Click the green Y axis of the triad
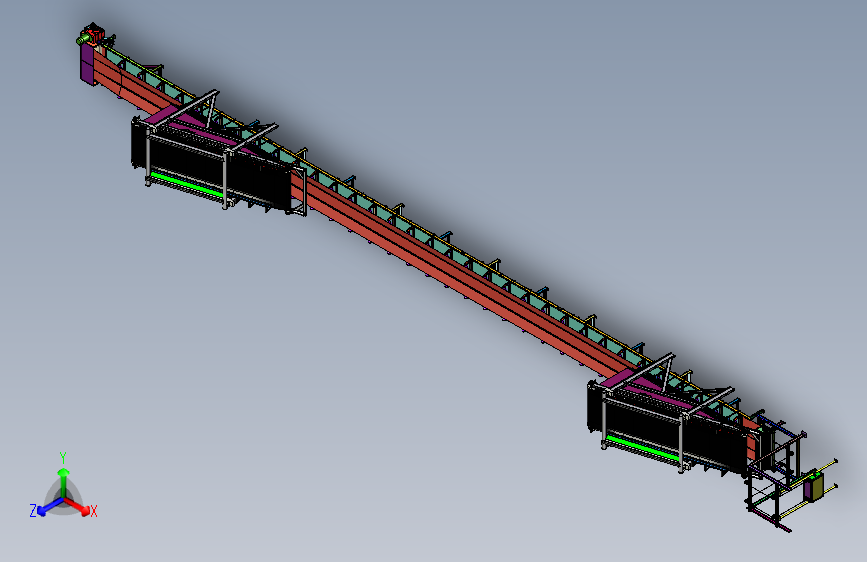867x562 pixels. (64, 481)
